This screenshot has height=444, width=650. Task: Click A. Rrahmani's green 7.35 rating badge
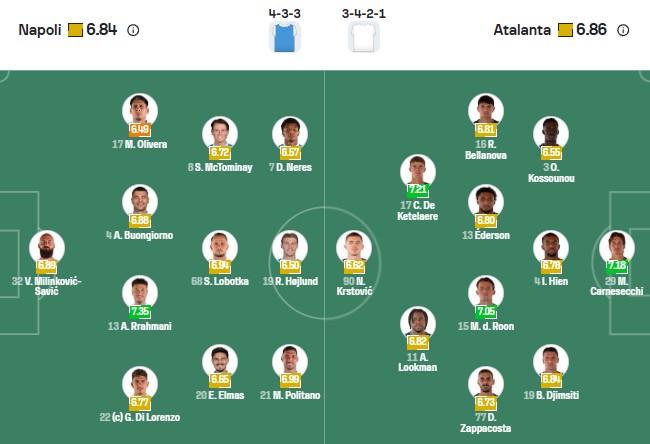click(140, 311)
